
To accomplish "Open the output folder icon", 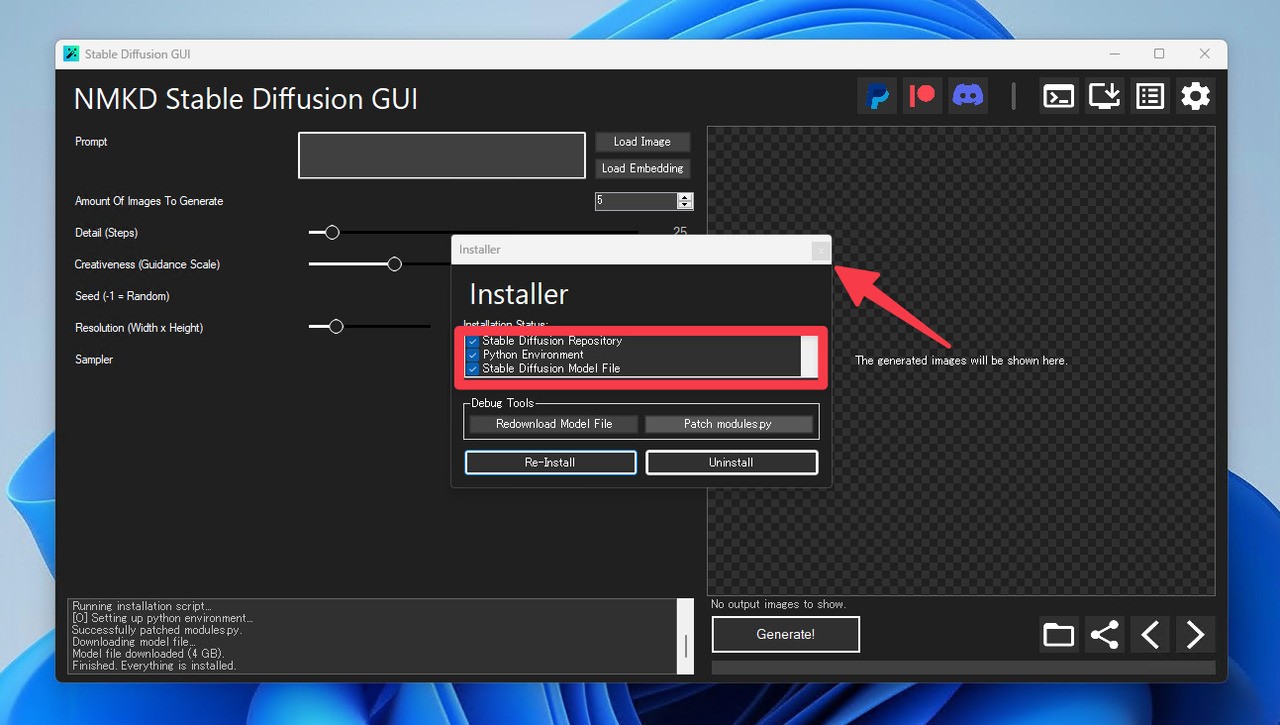I will [1058, 634].
